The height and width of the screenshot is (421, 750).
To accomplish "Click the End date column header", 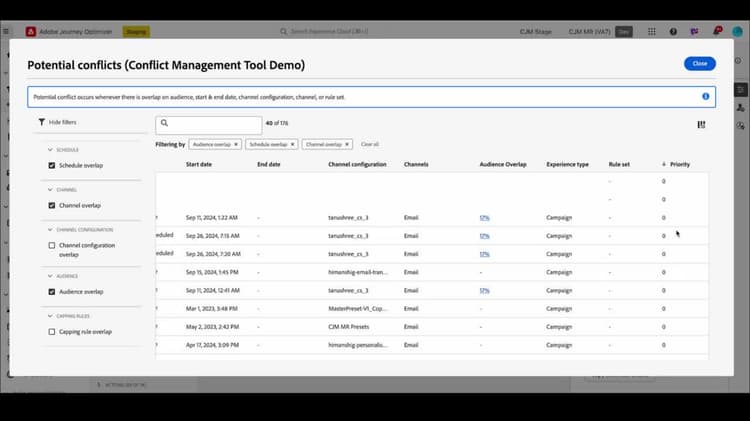I will click(x=269, y=165).
